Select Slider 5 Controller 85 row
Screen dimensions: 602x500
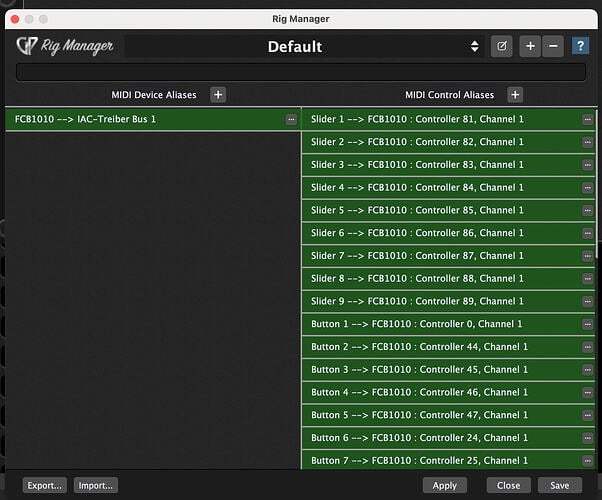click(x=448, y=210)
